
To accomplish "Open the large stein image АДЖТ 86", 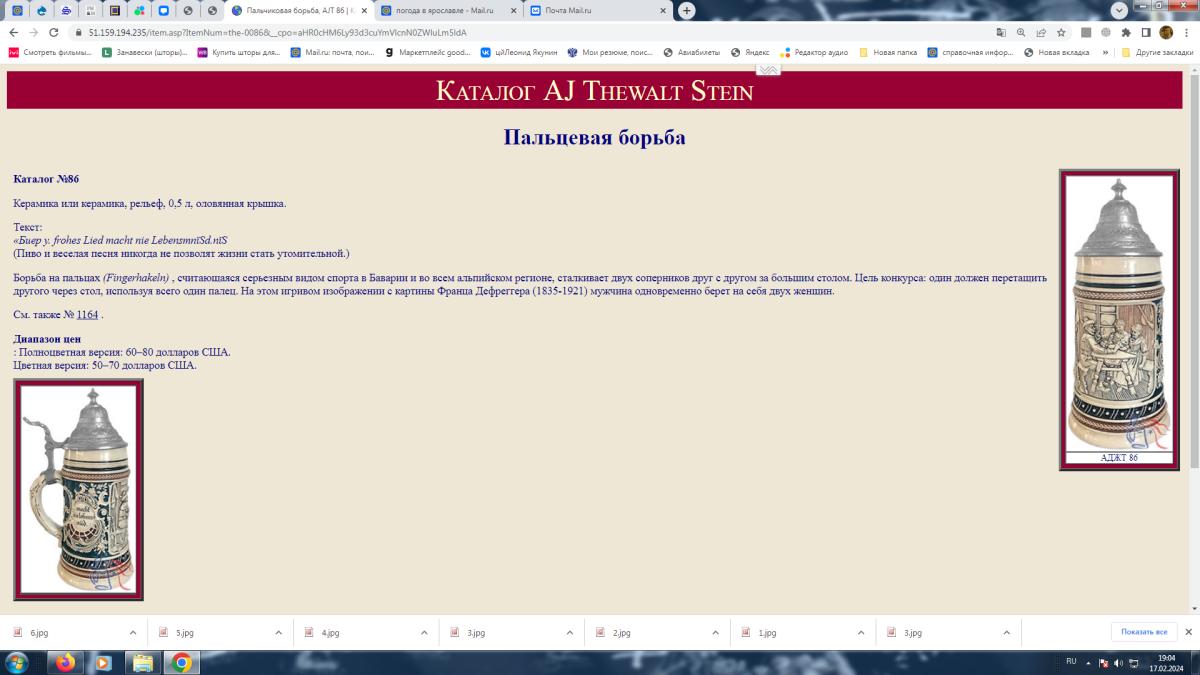I will (x=1119, y=312).
